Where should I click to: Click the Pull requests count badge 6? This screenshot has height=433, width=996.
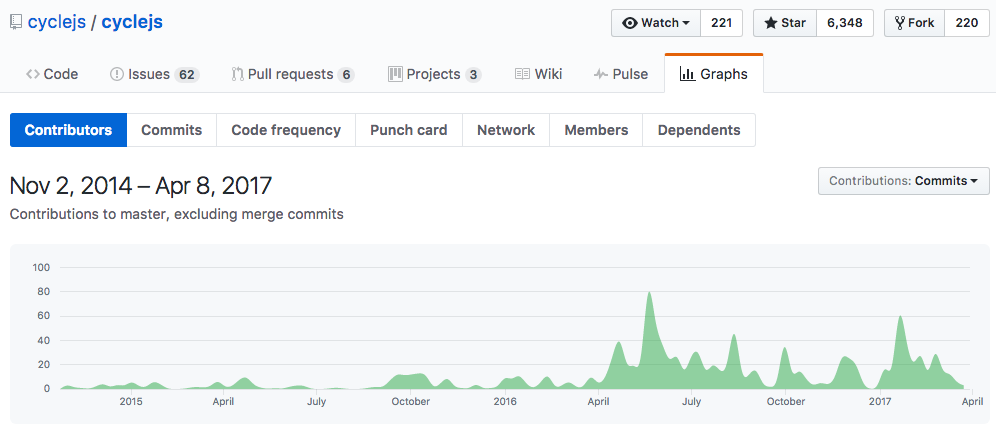coord(346,75)
